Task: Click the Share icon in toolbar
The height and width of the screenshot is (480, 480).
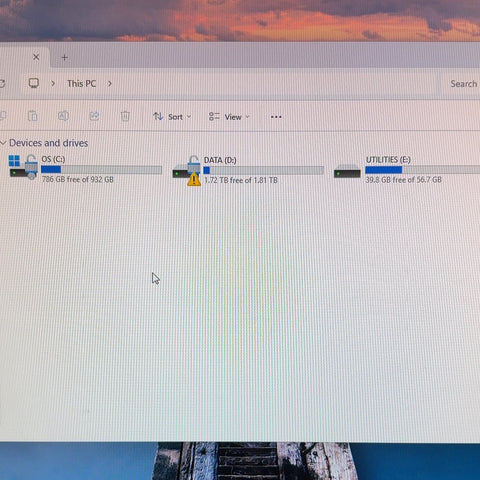Action: (x=94, y=116)
